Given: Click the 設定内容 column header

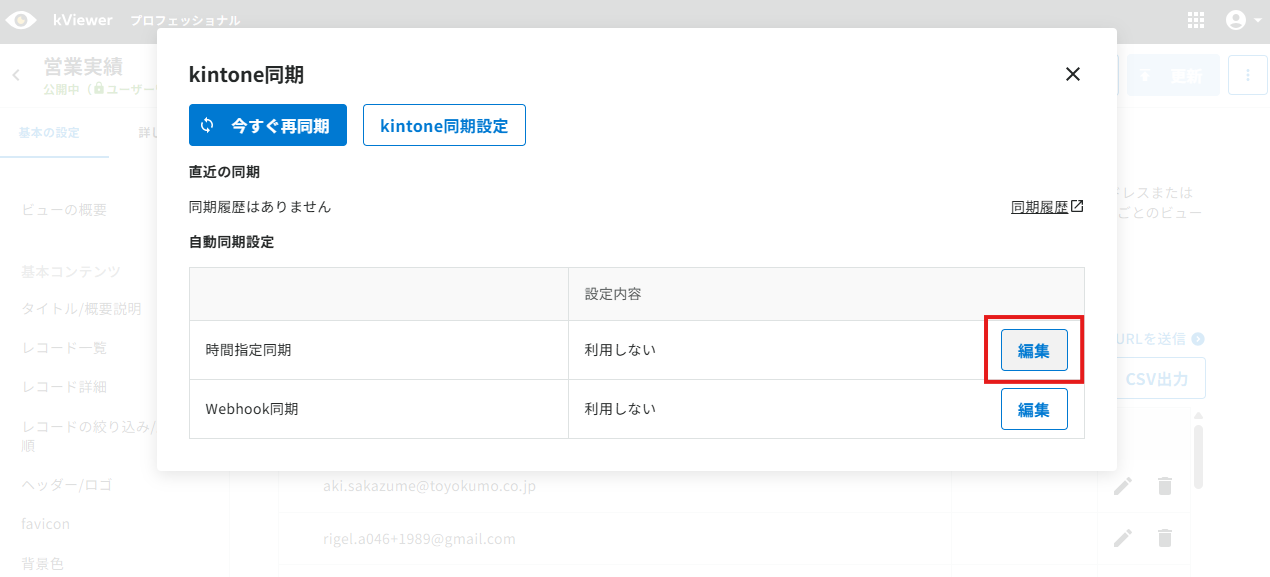Looking at the screenshot, I should pyautogui.click(x=613, y=294).
